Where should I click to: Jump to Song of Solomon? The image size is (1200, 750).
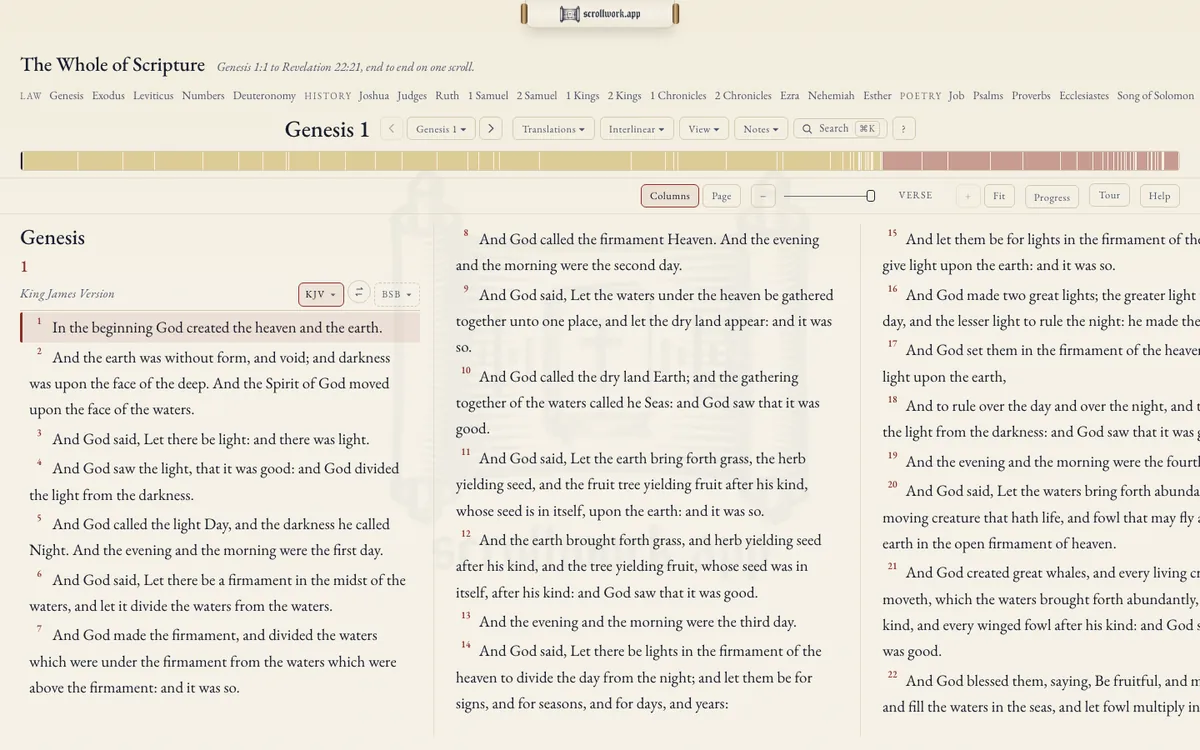[x=1155, y=96]
